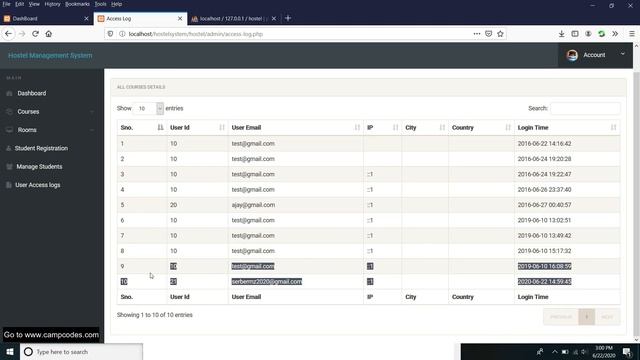Open the Tools menu
640x360 pixels.
pyautogui.click(x=100, y=4)
